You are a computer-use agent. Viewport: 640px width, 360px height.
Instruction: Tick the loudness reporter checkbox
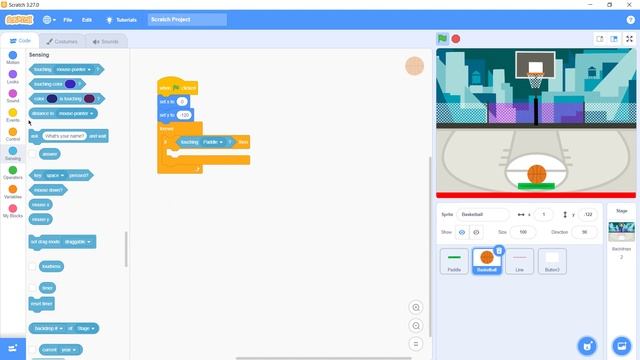tap(33, 267)
